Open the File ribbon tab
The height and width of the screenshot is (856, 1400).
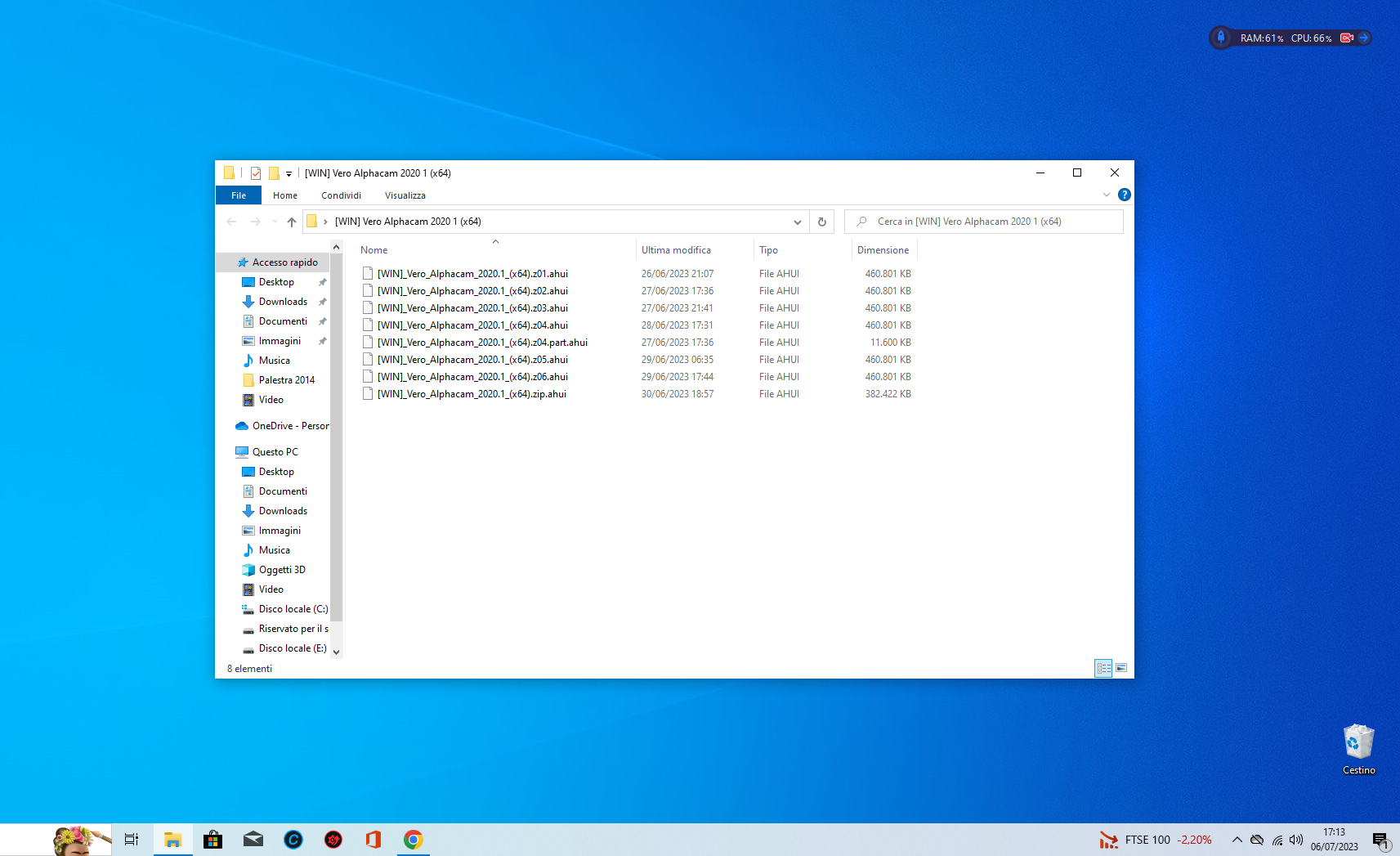[x=239, y=195]
